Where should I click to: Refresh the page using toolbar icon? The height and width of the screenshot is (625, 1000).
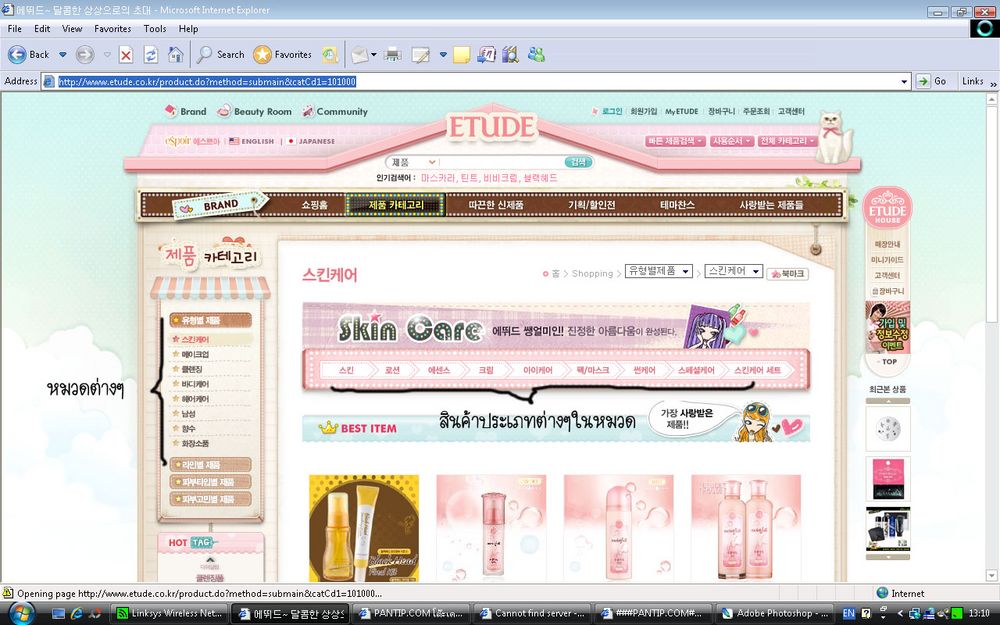(x=151, y=55)
